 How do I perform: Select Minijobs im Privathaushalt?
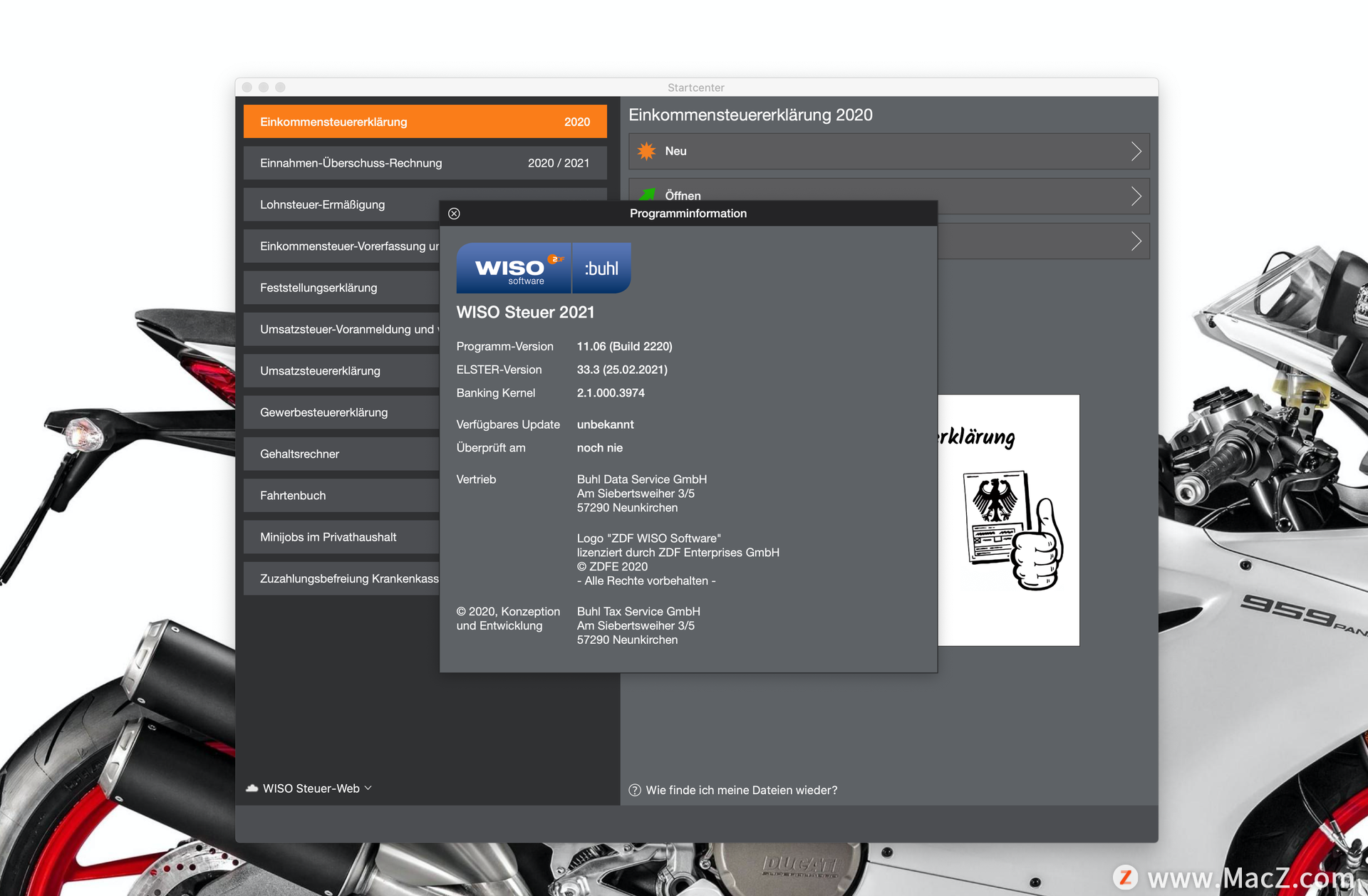(341, 537)
